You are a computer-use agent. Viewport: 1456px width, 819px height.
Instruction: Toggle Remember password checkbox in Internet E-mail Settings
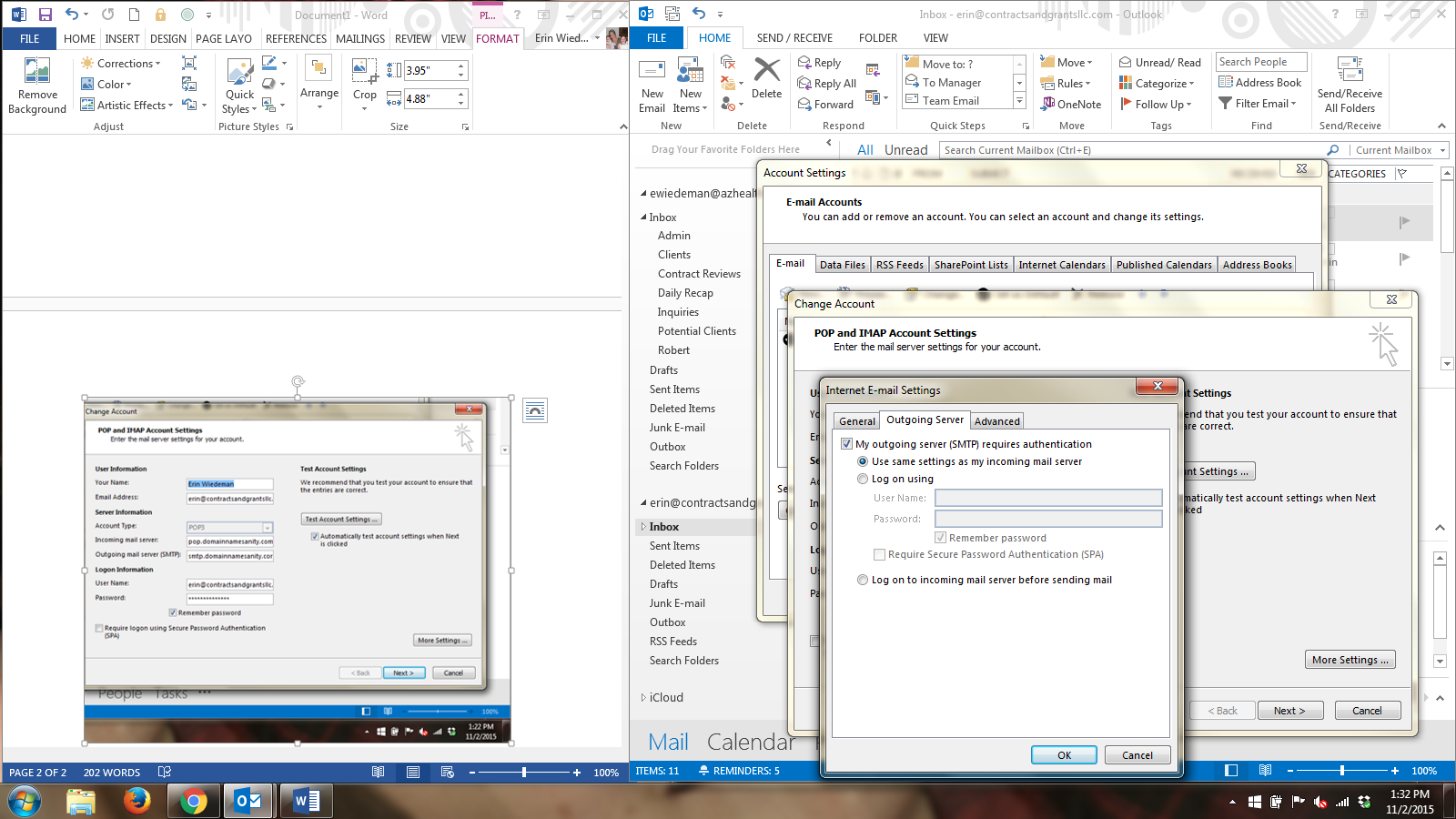pyautogui.click(x=940, y=538)
